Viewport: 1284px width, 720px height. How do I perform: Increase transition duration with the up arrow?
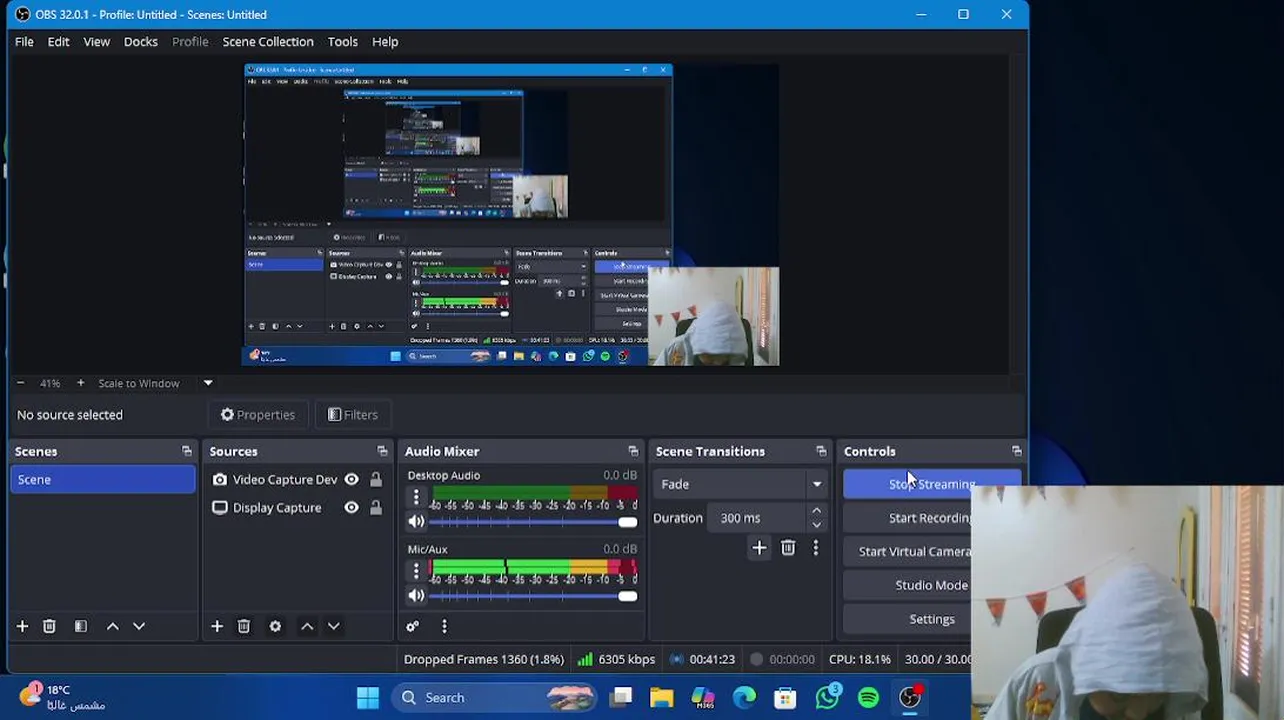click(x=816, y=511)
